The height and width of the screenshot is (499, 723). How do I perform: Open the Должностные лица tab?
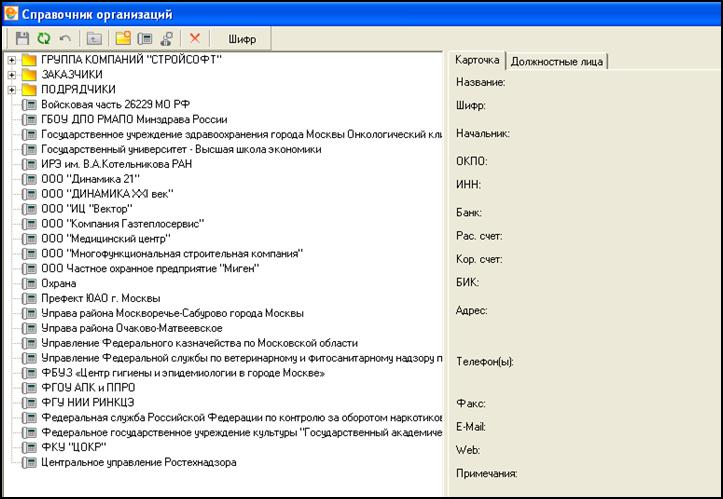557,61
